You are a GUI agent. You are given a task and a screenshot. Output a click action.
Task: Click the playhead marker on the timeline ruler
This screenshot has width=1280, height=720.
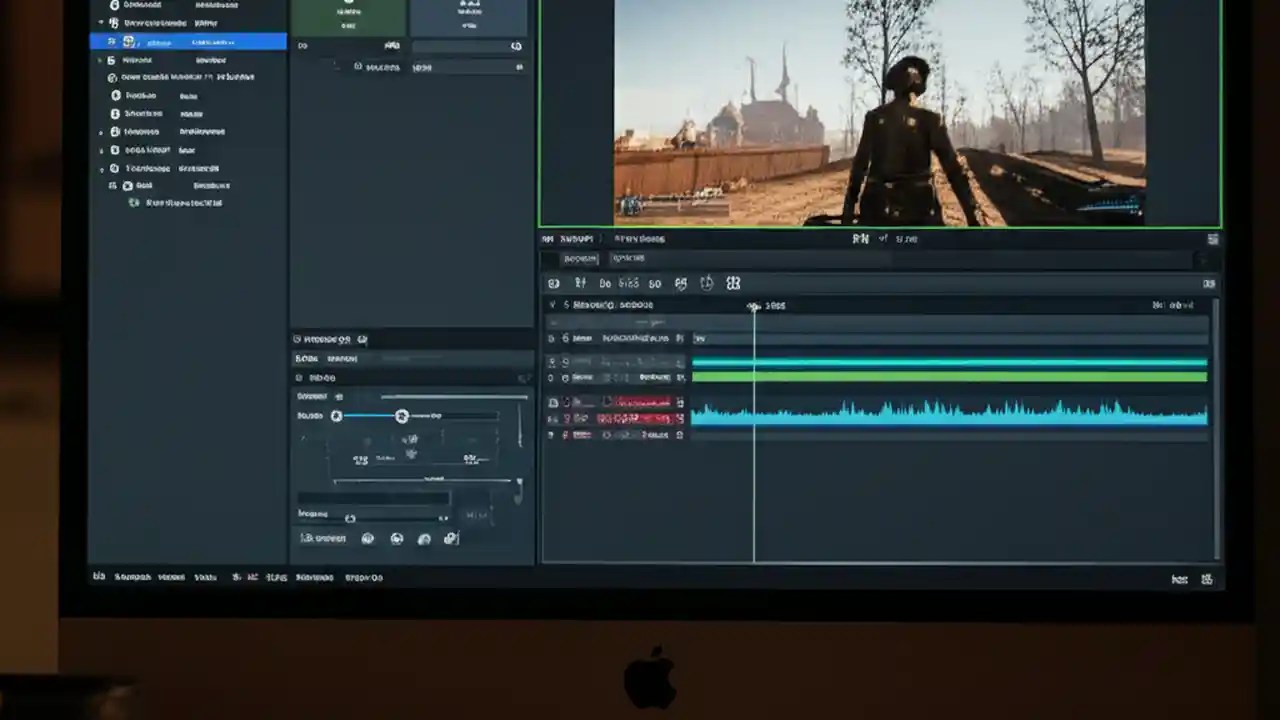[755, 307]
